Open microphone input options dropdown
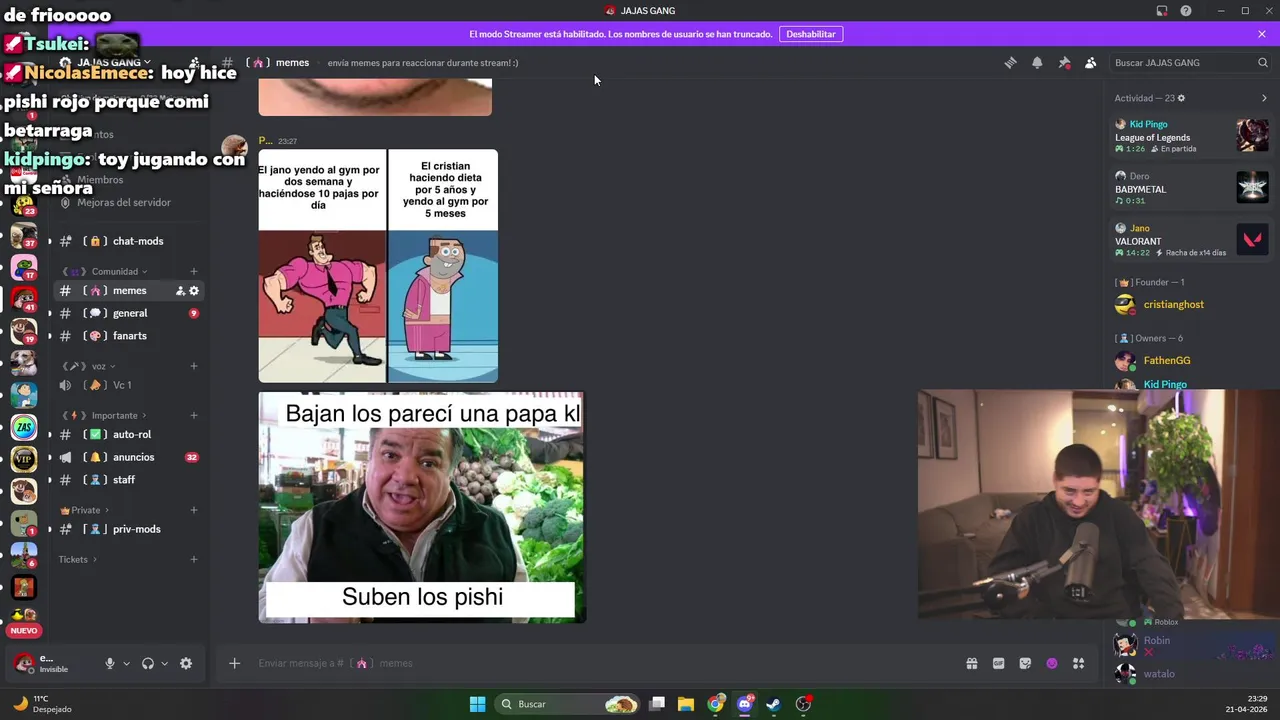1280x720 pixels. click(x=126, y=663)
